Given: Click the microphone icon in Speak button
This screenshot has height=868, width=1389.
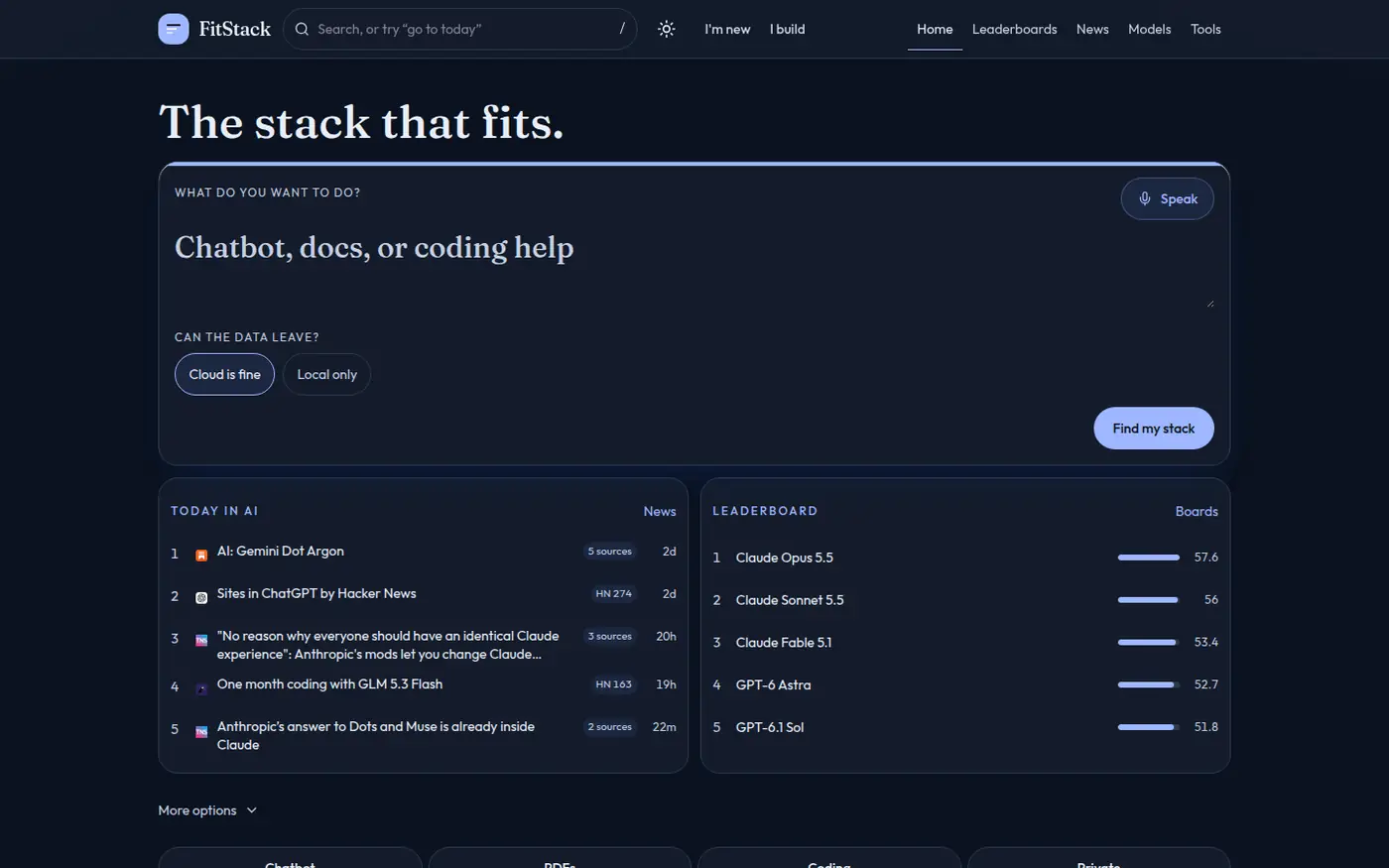Looking at the screenshot, I should pos(1145,198).
